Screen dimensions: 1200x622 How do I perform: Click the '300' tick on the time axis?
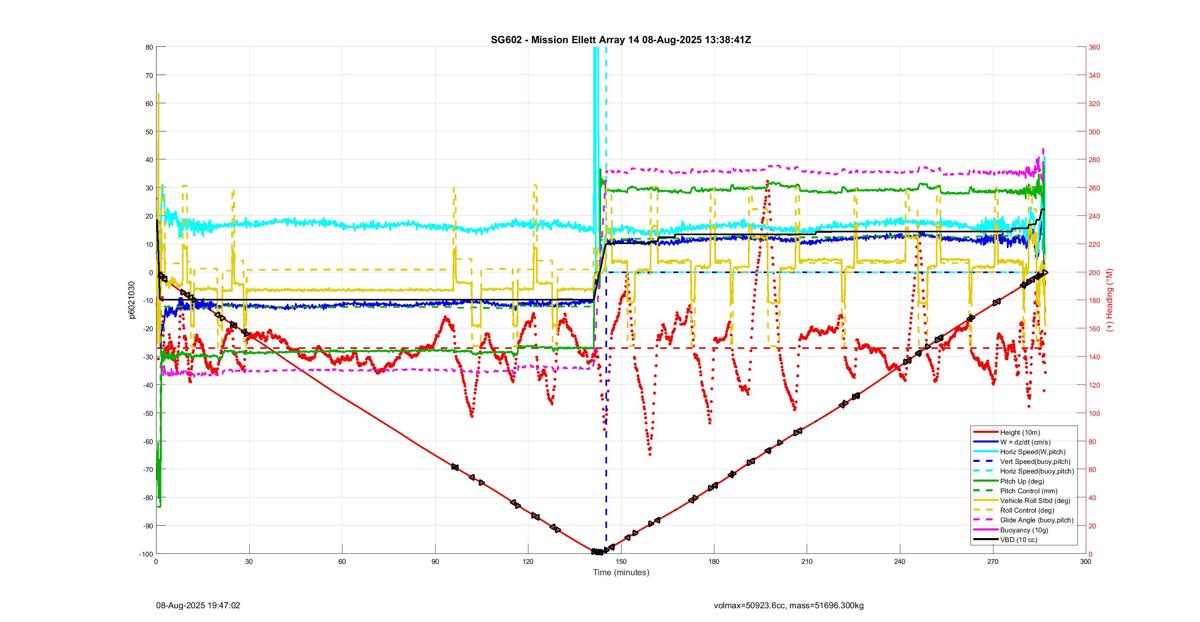tap(1086, 562)
